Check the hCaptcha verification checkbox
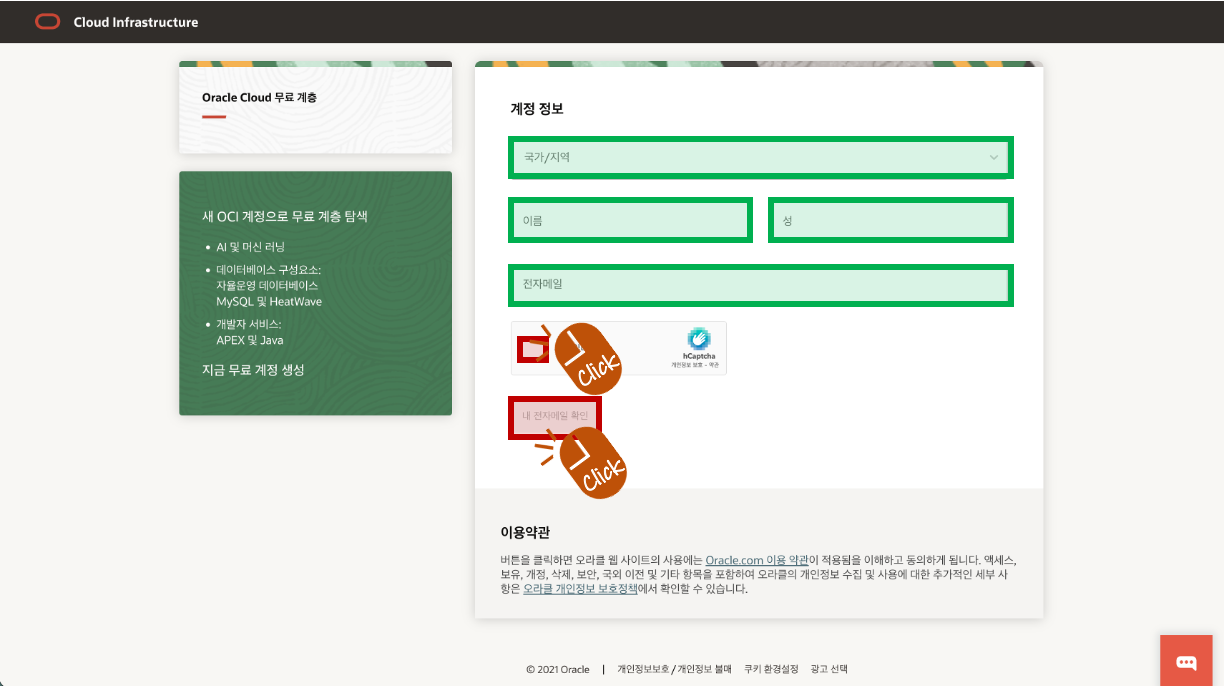 click(533, 349)
